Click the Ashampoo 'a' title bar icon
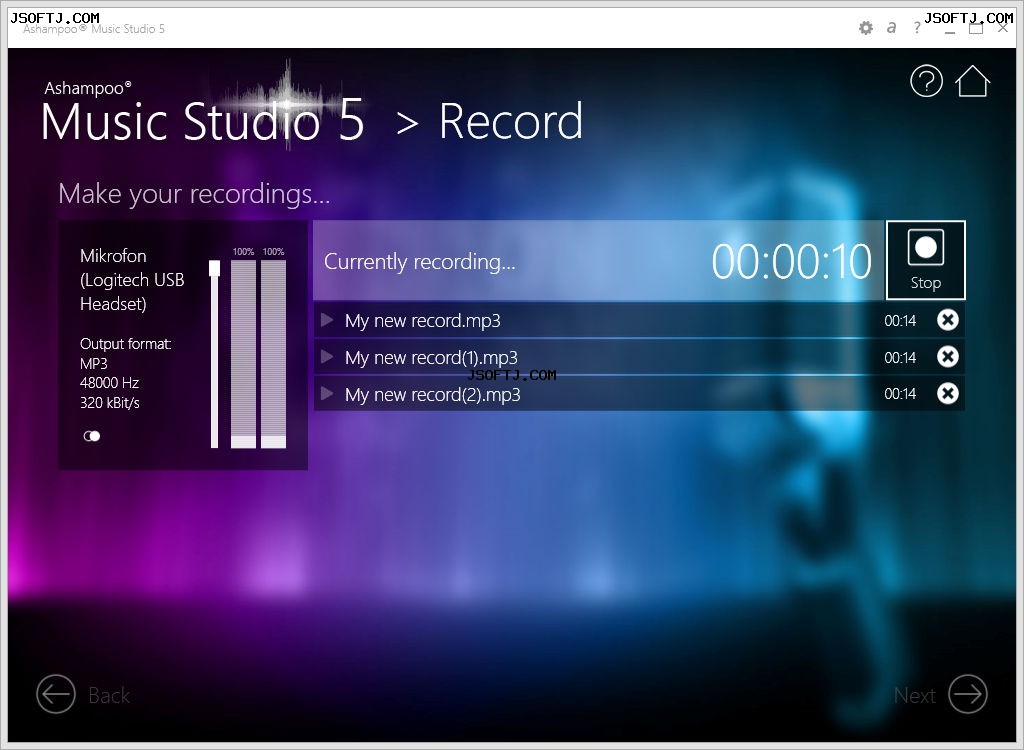The height and width of the screenshot is (750, 1024). 891,27
